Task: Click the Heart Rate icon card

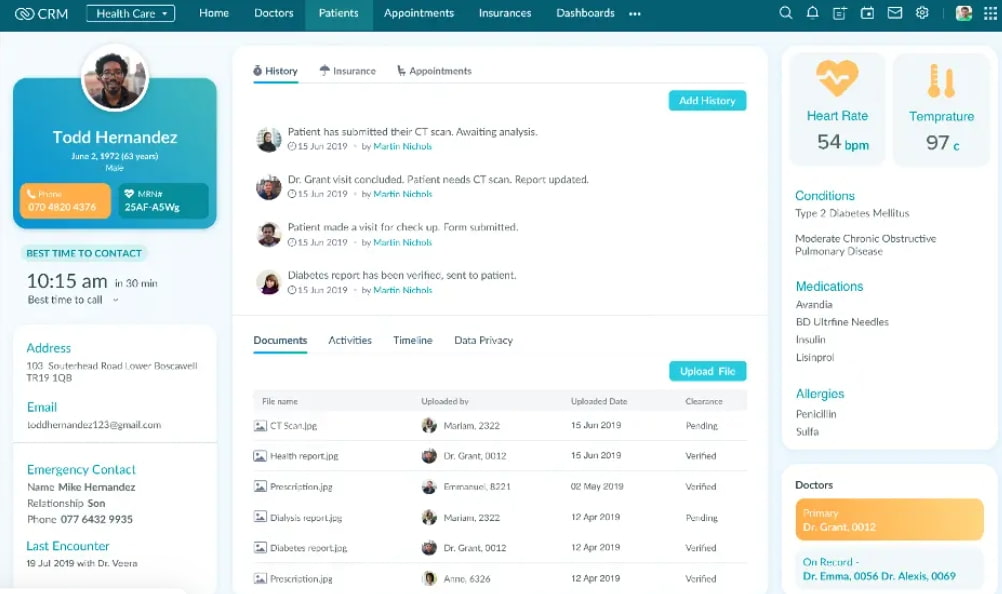Action: (x=837, y=75)
